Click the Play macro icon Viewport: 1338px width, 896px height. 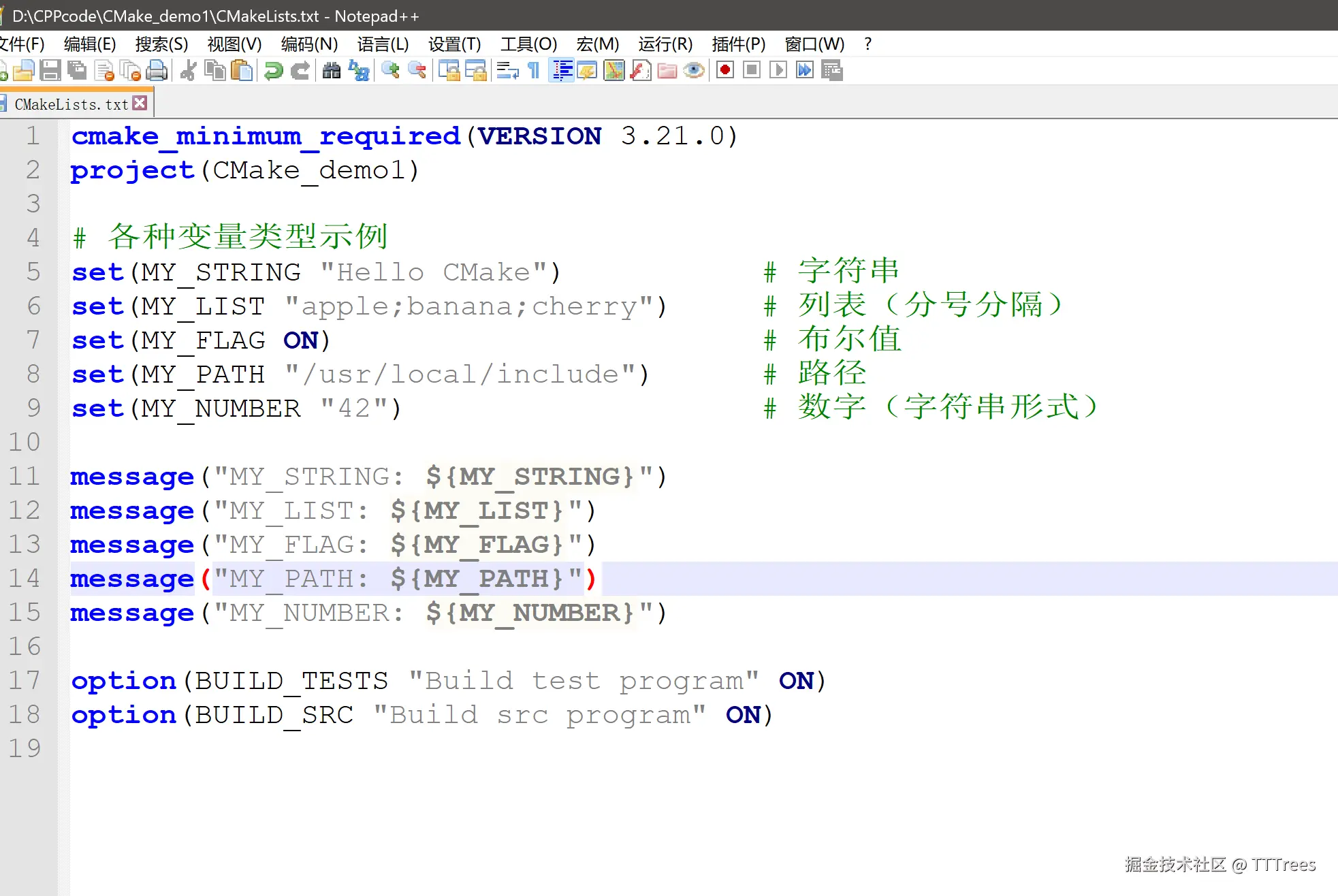pos(778,70)
